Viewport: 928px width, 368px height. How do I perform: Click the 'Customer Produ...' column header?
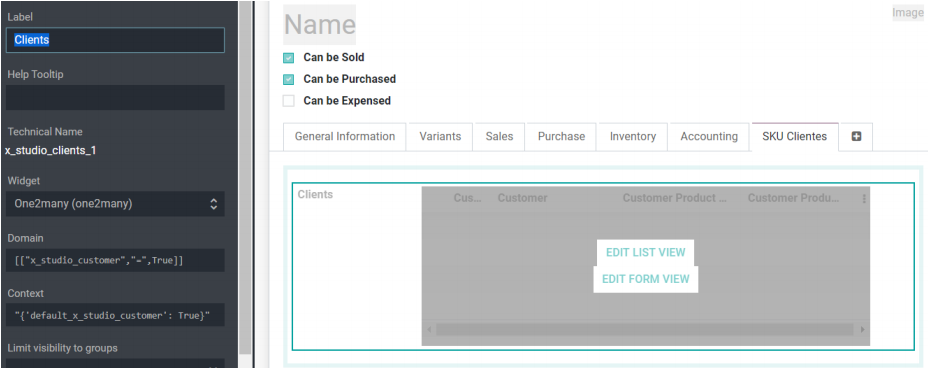[793, 198]
